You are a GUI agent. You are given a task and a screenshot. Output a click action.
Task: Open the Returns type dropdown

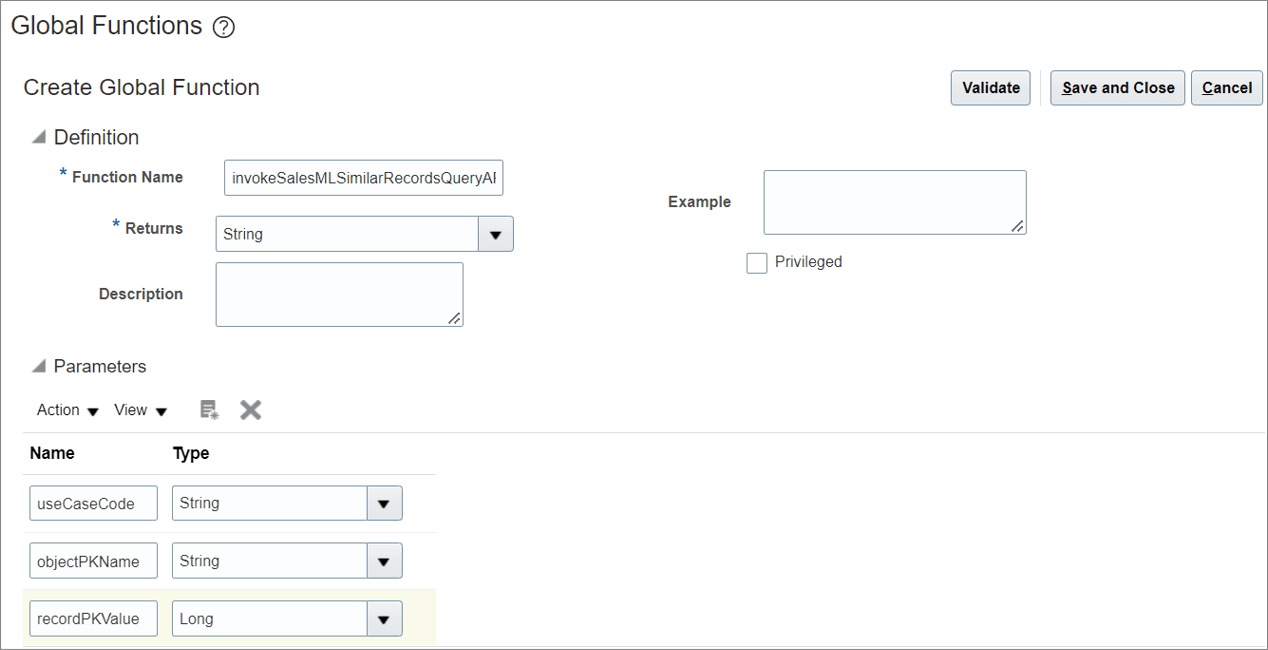click(497, 233)
